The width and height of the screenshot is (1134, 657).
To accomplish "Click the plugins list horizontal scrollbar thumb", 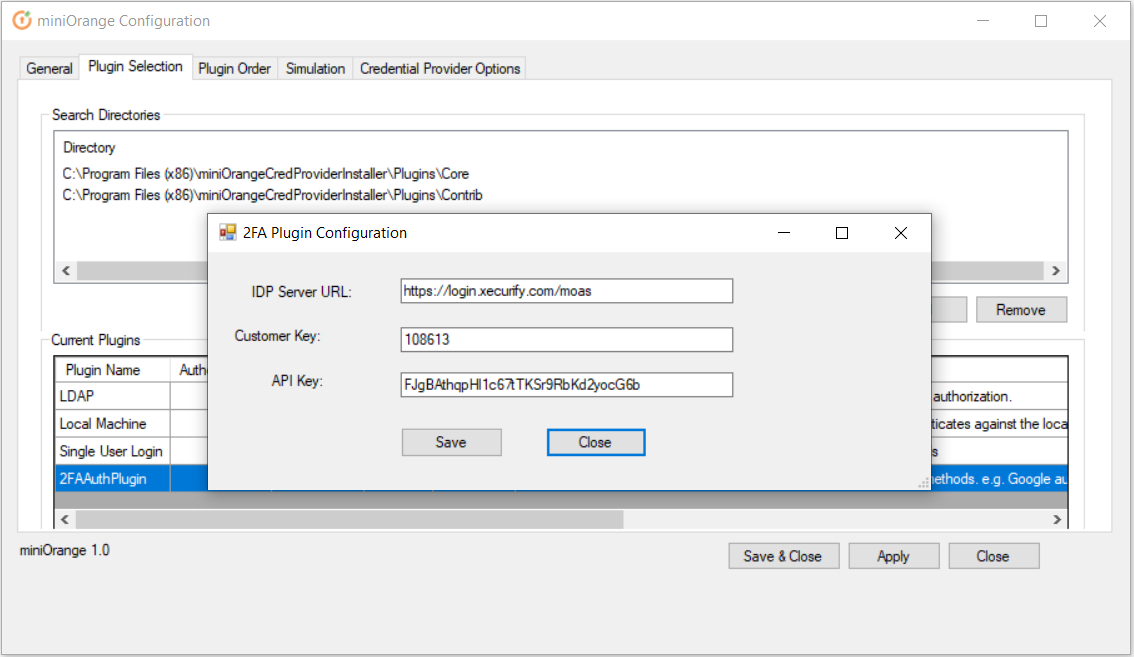I will point(349,520).
